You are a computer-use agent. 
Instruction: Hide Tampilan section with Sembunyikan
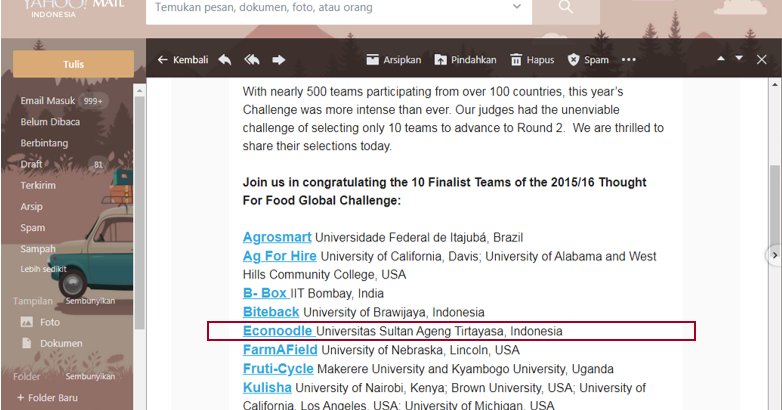coord(90,301)
